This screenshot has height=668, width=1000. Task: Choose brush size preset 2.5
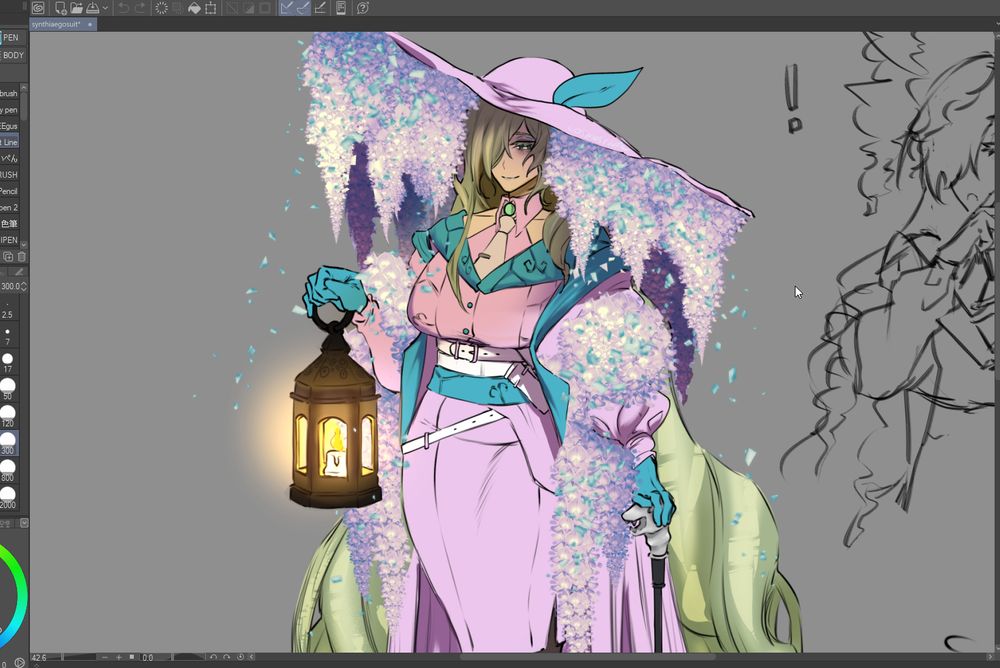(8, 310)
